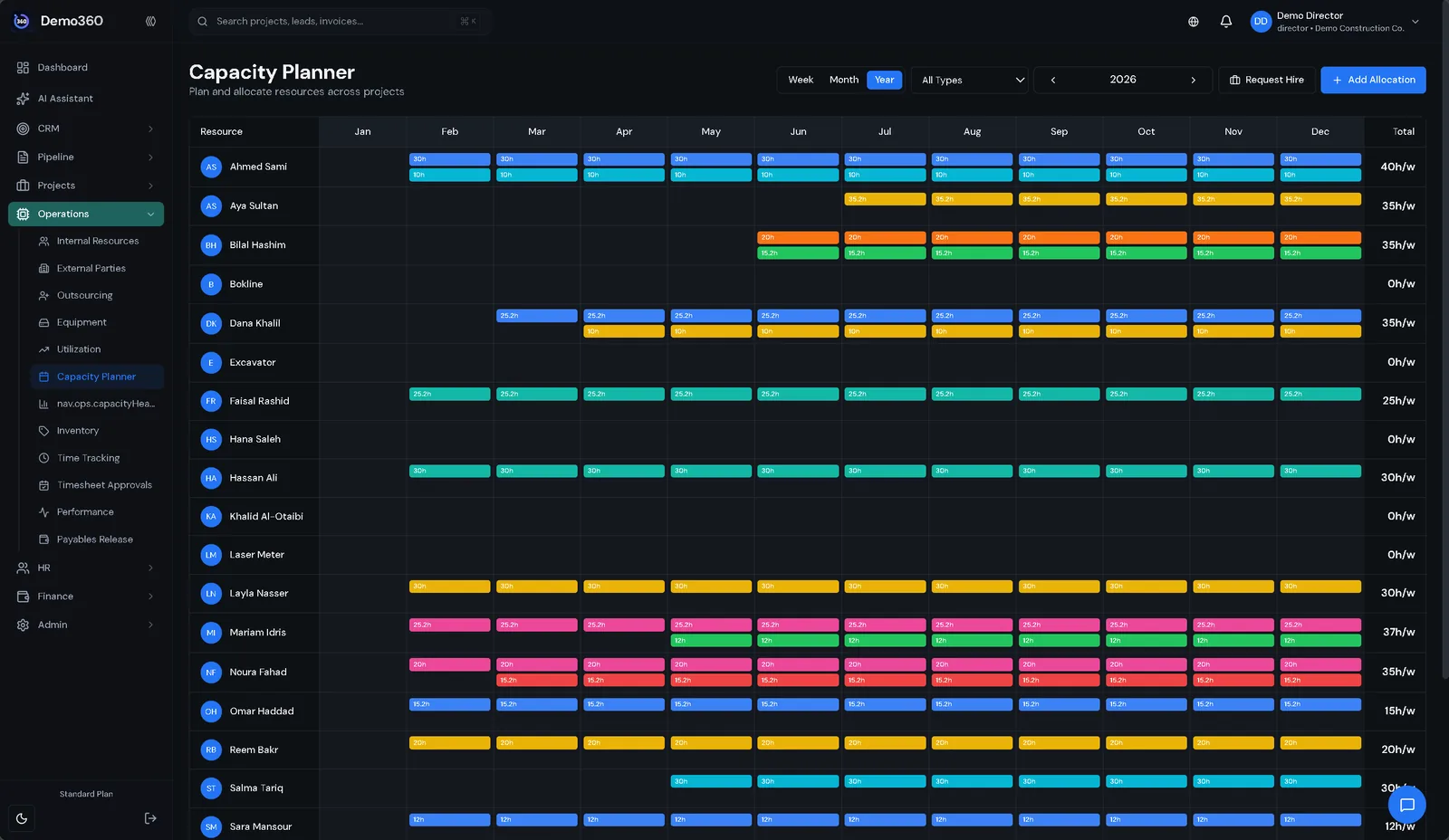Screen dimensions: 1449x840
Task: Click the DD user avatar
Action: (x=1261, y=22)
